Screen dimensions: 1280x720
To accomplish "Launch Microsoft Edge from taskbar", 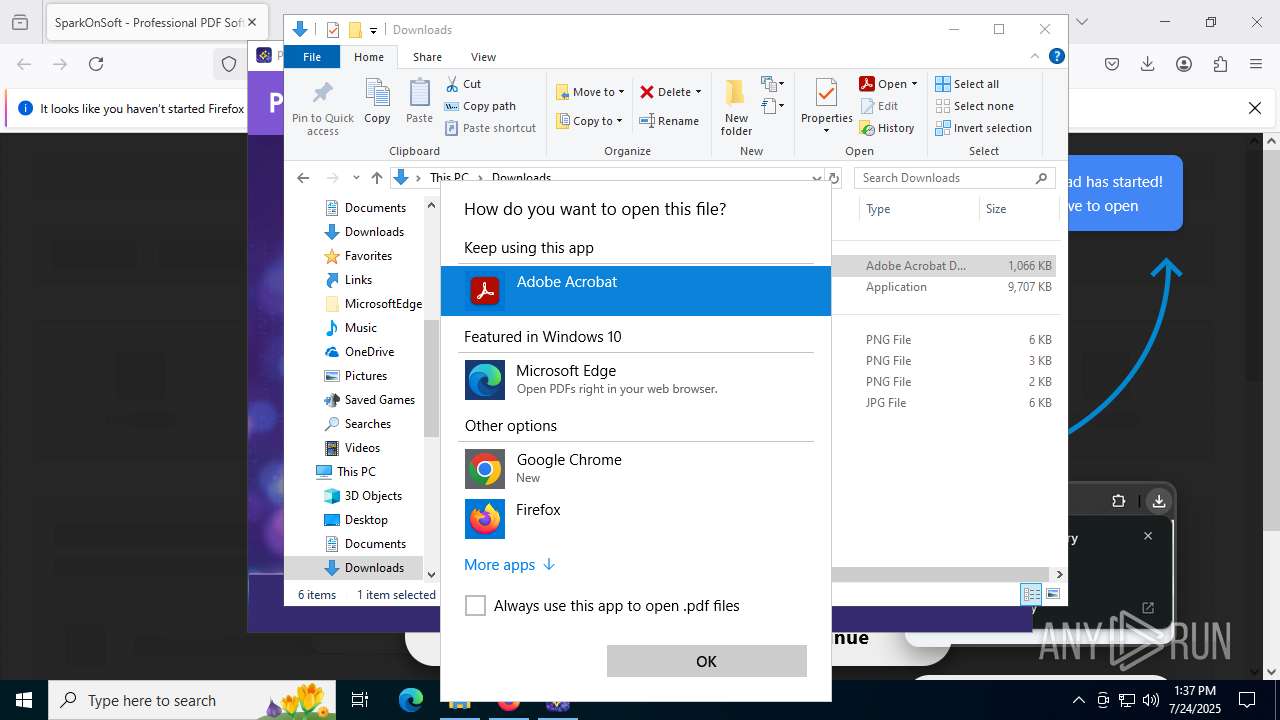I will (x=411, y=700).
